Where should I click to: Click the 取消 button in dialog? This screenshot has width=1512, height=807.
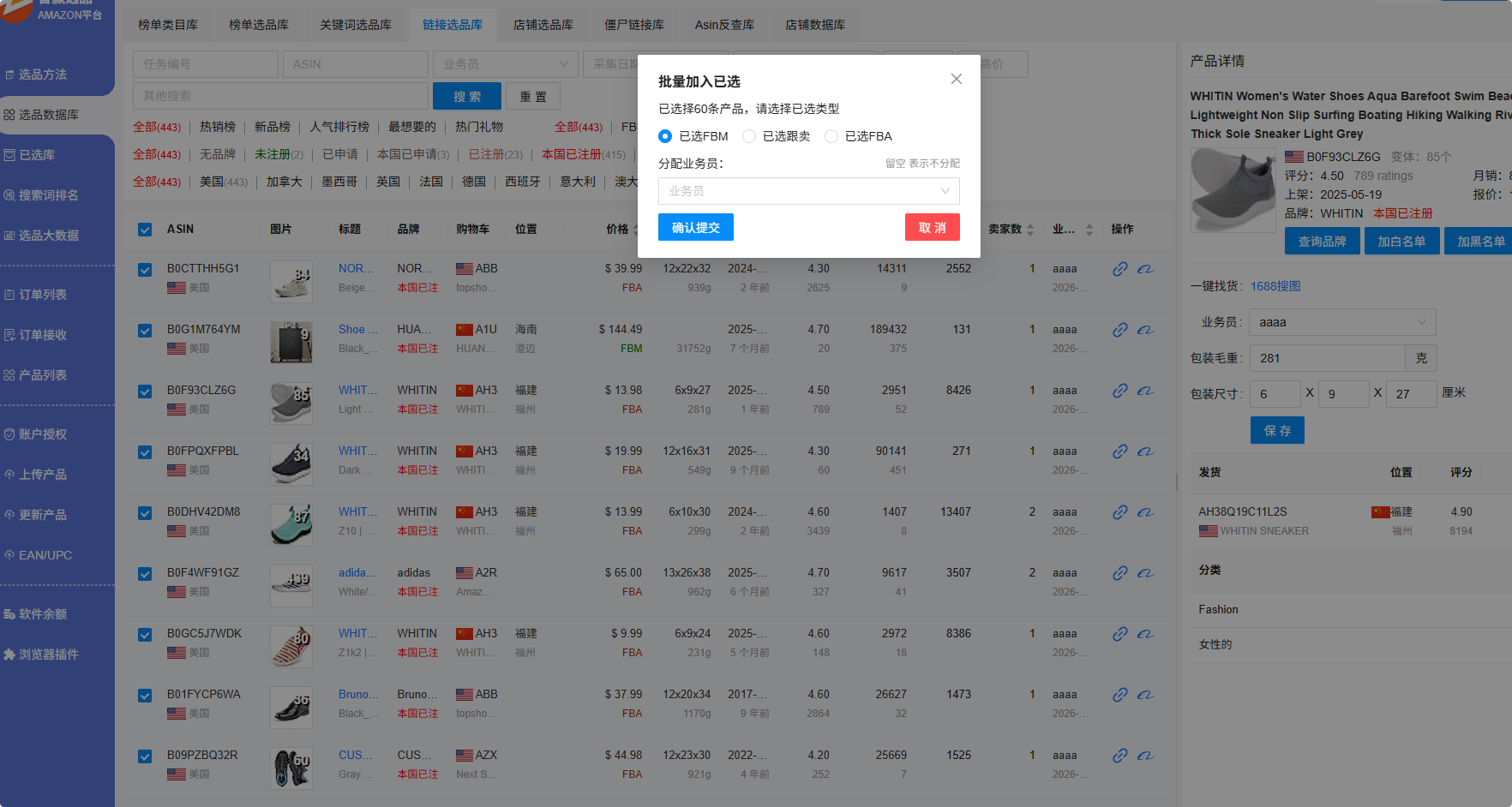933,227
